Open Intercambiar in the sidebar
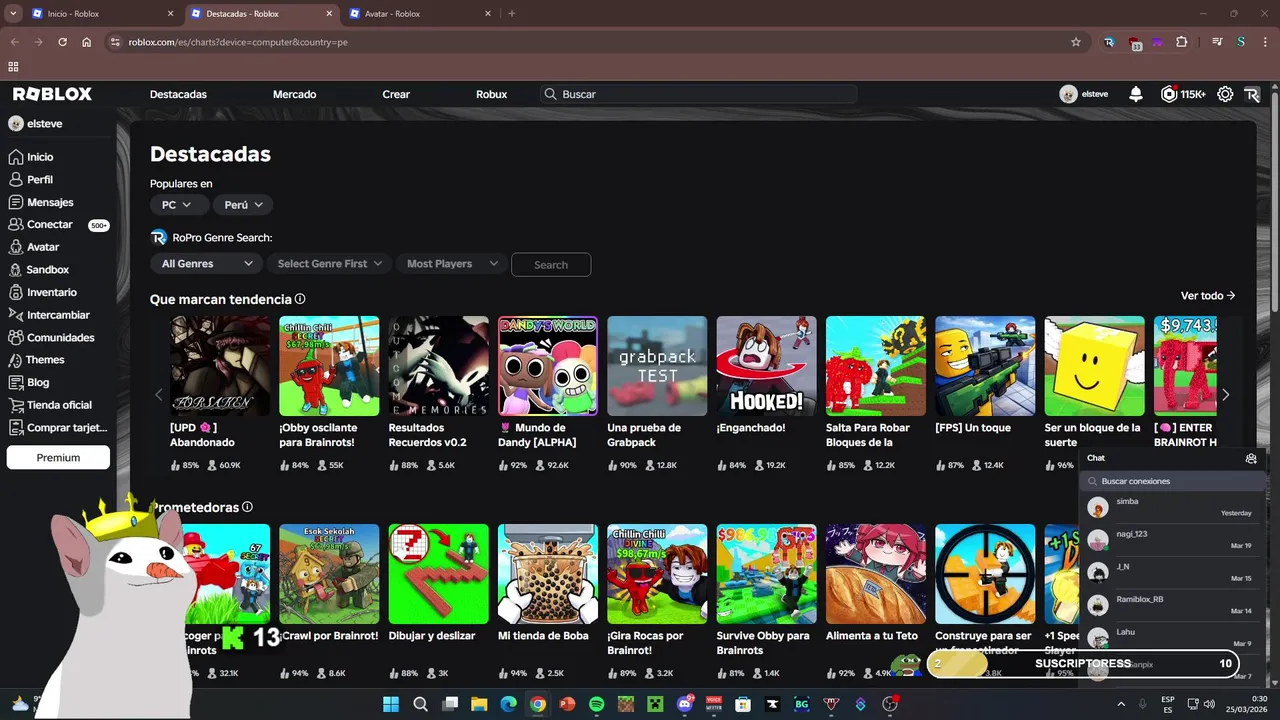1280x720 pixels. coord(58,315)
